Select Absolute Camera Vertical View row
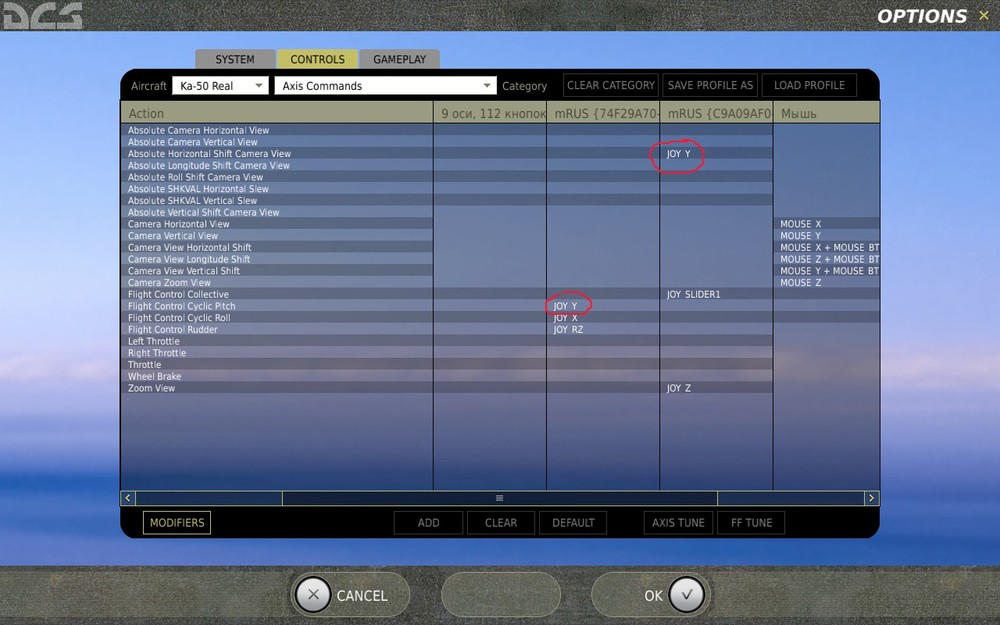Image resolution: width=1000 pixels, height=625 pixels. [x=277, y=142]
